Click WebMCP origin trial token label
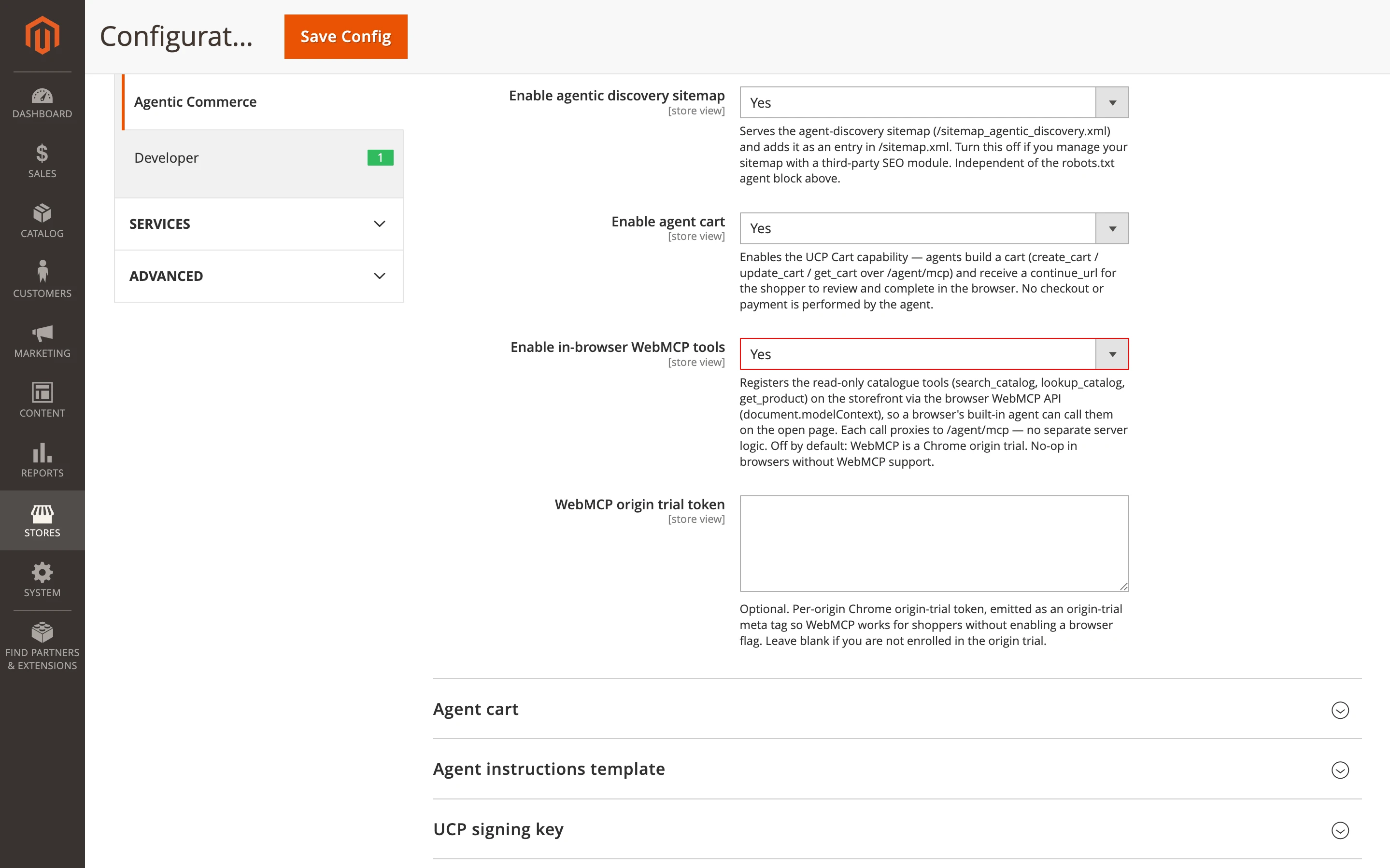Image resolution: width=1390 pixels, height=868 pixels. (x=639, y=504)
